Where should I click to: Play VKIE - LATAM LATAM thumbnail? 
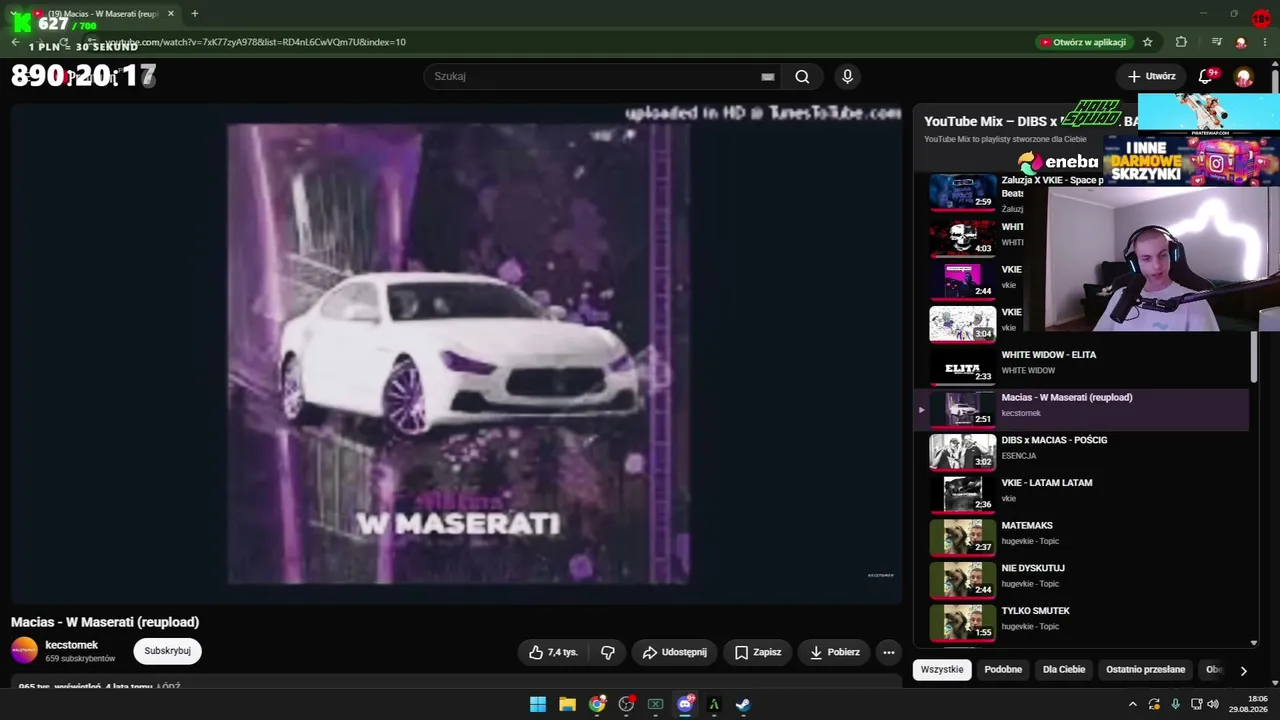963,494
